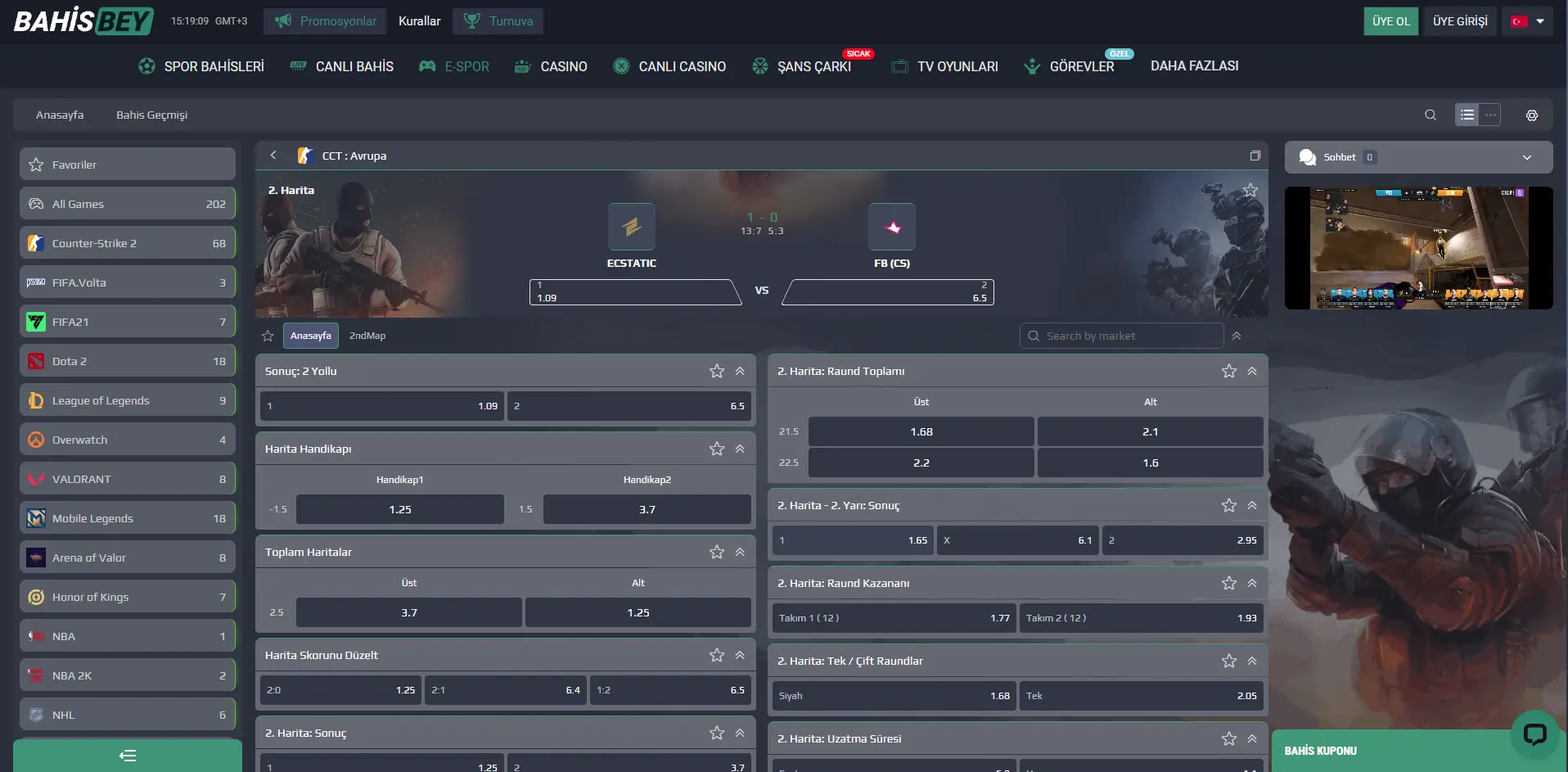This screenshot has width=1568, height=772.
Task: Click the ECSTATIC team logo
Action: [632, 227]
